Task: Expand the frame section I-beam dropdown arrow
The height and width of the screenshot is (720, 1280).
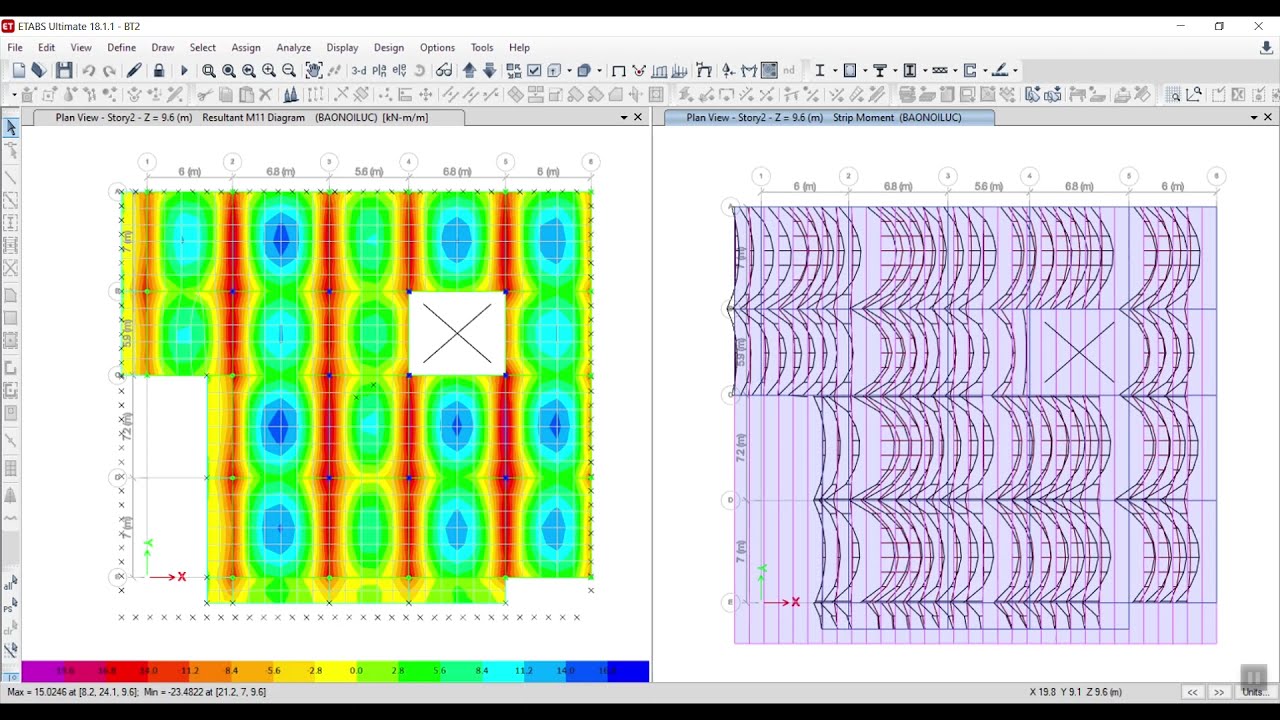Action: pyautogui.click(x=833, y=70)
